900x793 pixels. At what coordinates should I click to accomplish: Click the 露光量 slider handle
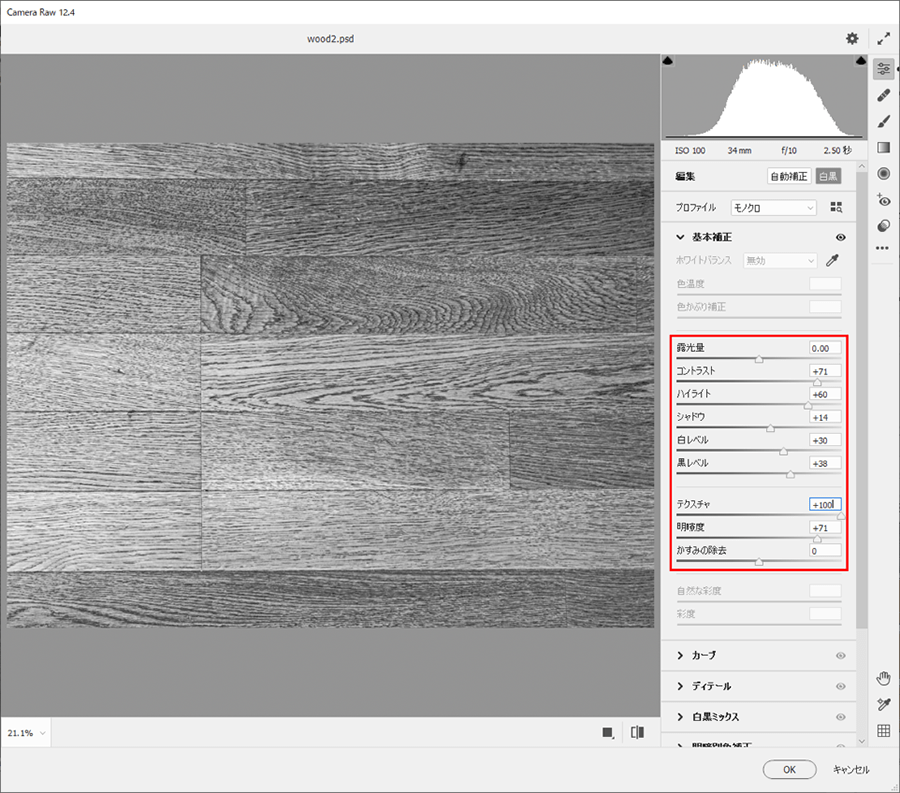[759, 359]
